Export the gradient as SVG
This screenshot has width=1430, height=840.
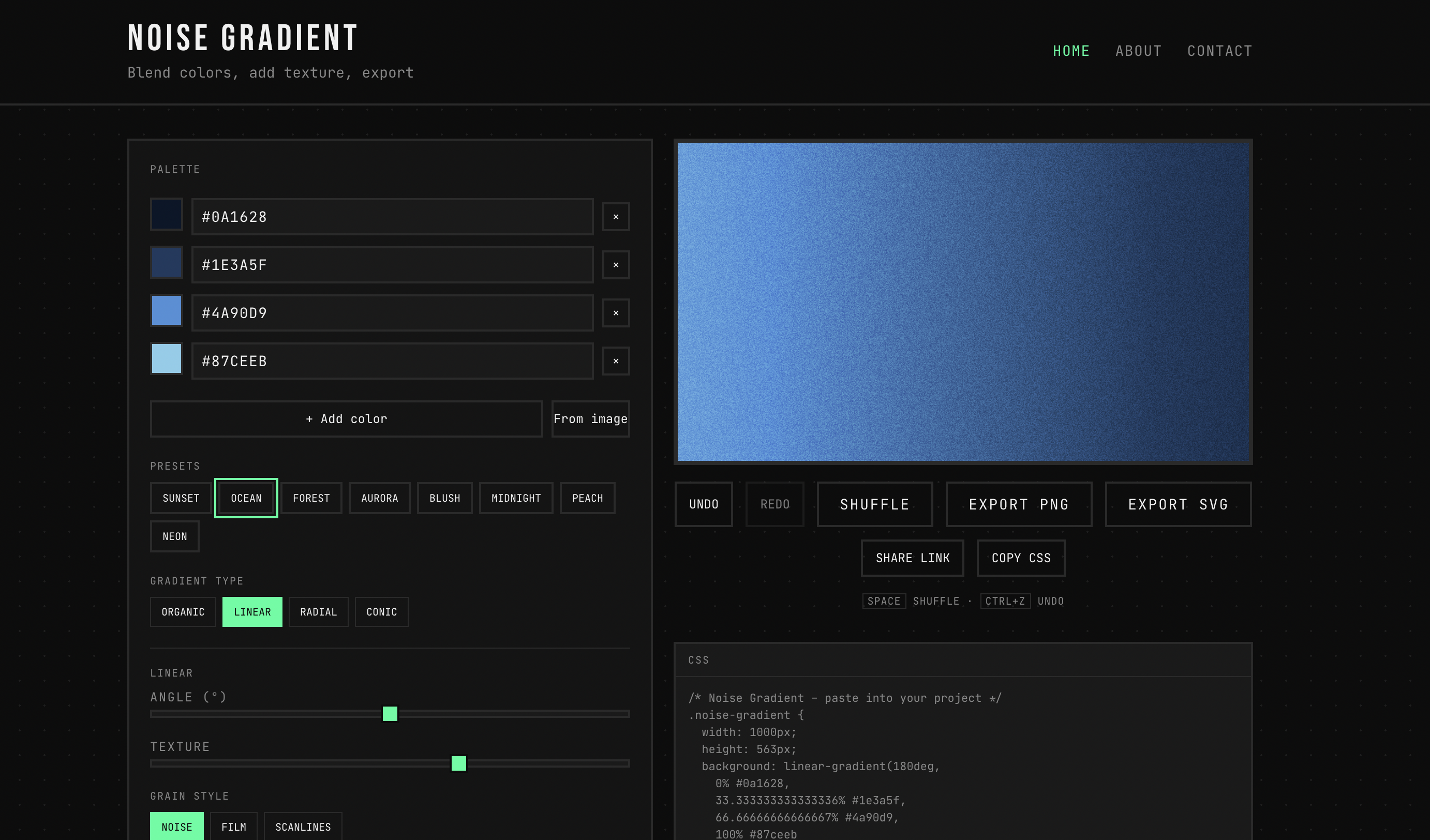(1178, 504)
